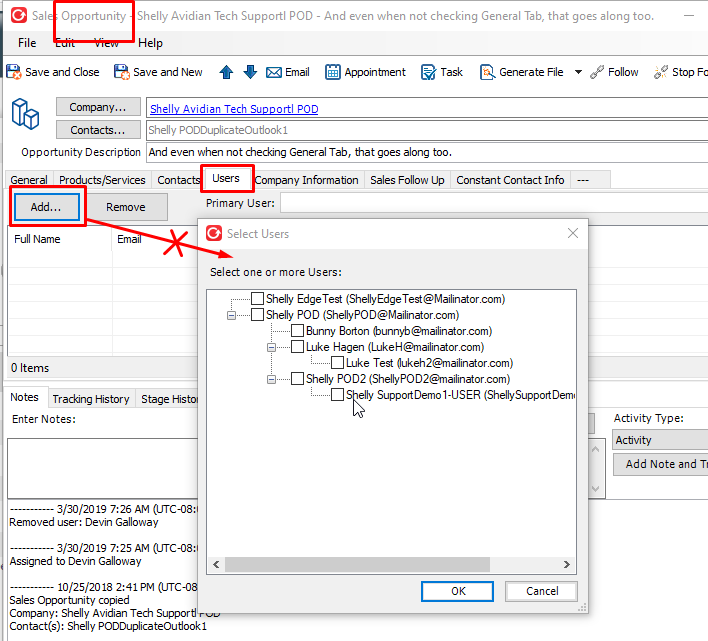Check the Shelly POD2 user
This screenshot has height=641, width=708.
click(297, 379)
